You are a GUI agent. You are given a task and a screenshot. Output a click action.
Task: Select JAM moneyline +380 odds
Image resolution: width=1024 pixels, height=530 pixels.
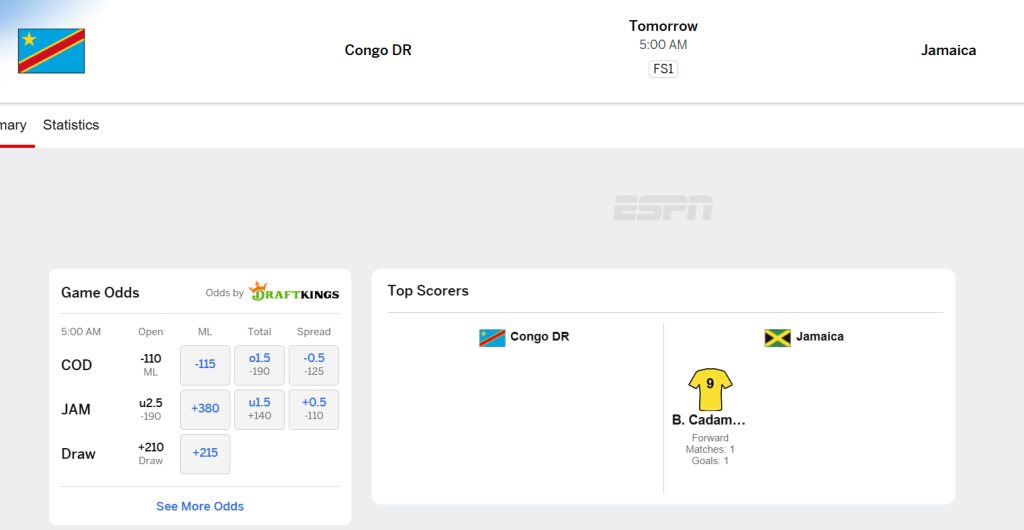205,409
